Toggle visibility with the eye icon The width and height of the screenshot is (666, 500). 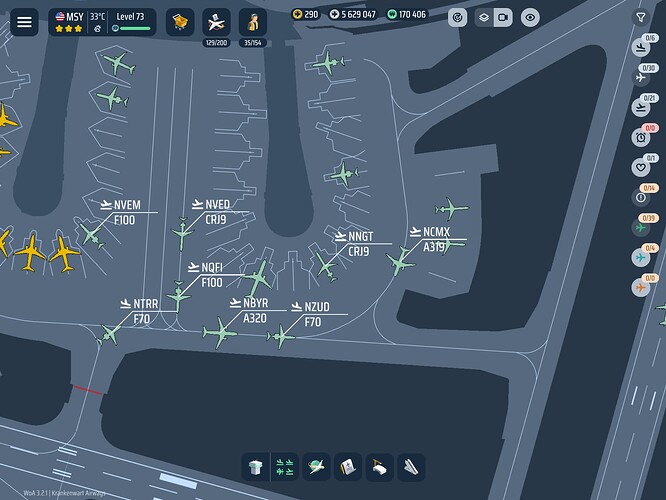point(530,17)
